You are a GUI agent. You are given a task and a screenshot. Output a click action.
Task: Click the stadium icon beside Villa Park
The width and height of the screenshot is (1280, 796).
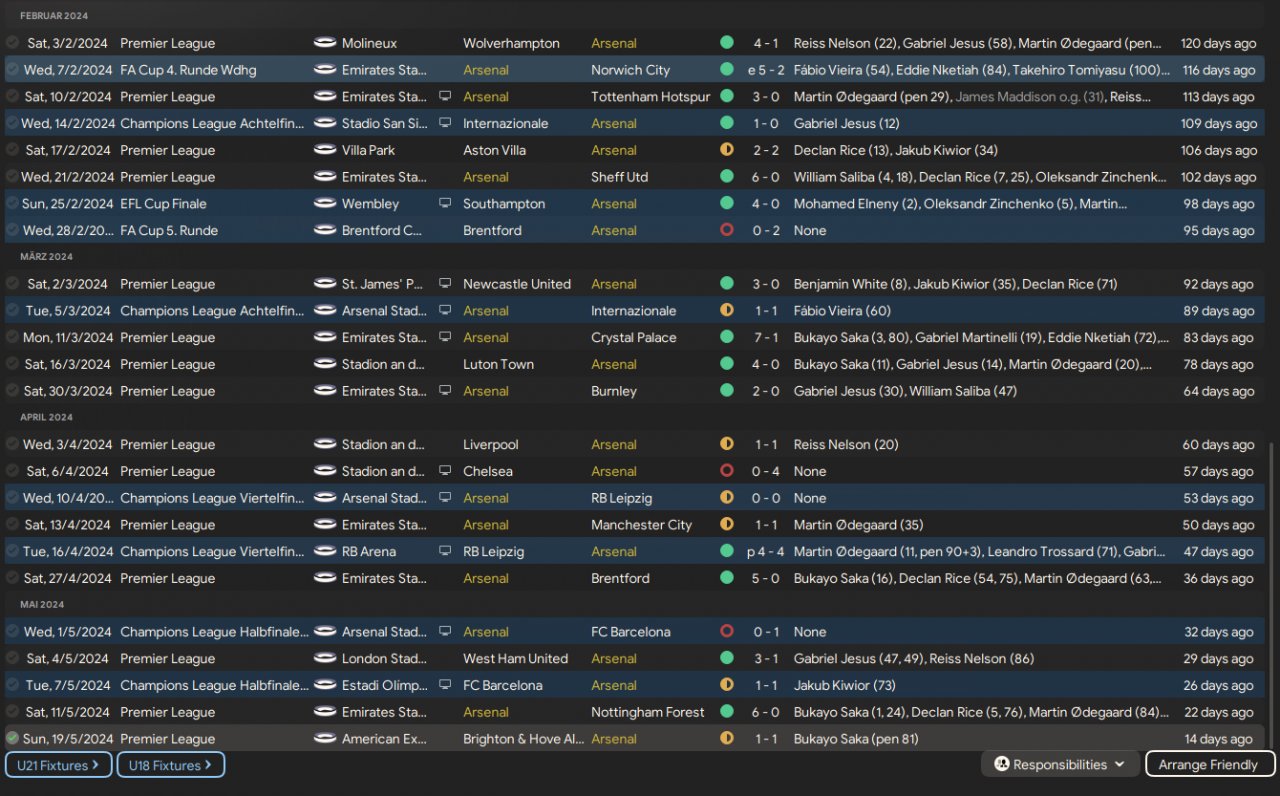(x=324, y=151)
